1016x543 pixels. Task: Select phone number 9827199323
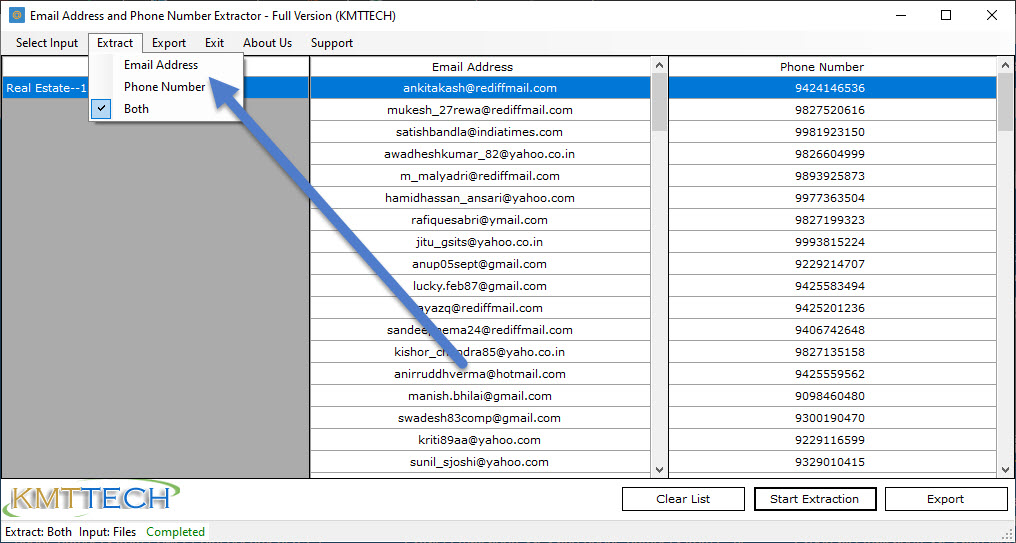tap(833, 220)
